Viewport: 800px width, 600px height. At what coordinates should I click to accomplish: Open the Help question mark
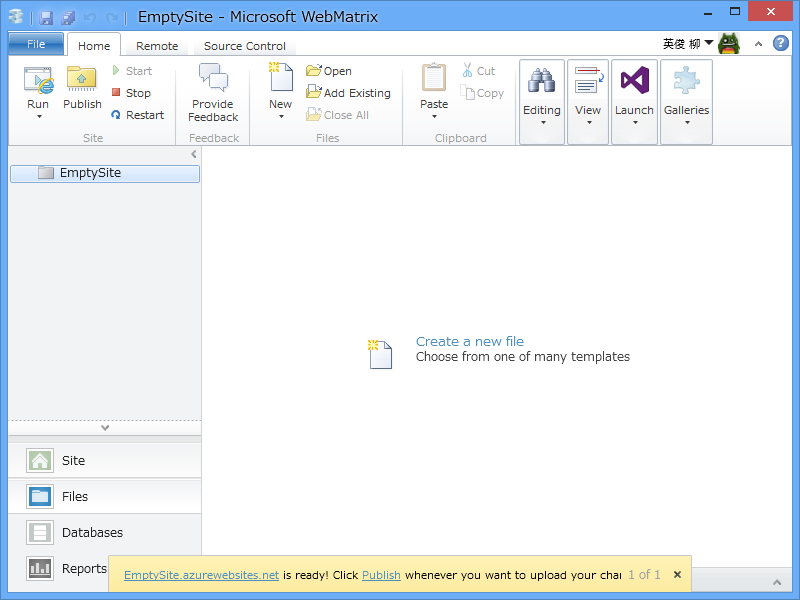pyautogui.click(x=781, y=43)
